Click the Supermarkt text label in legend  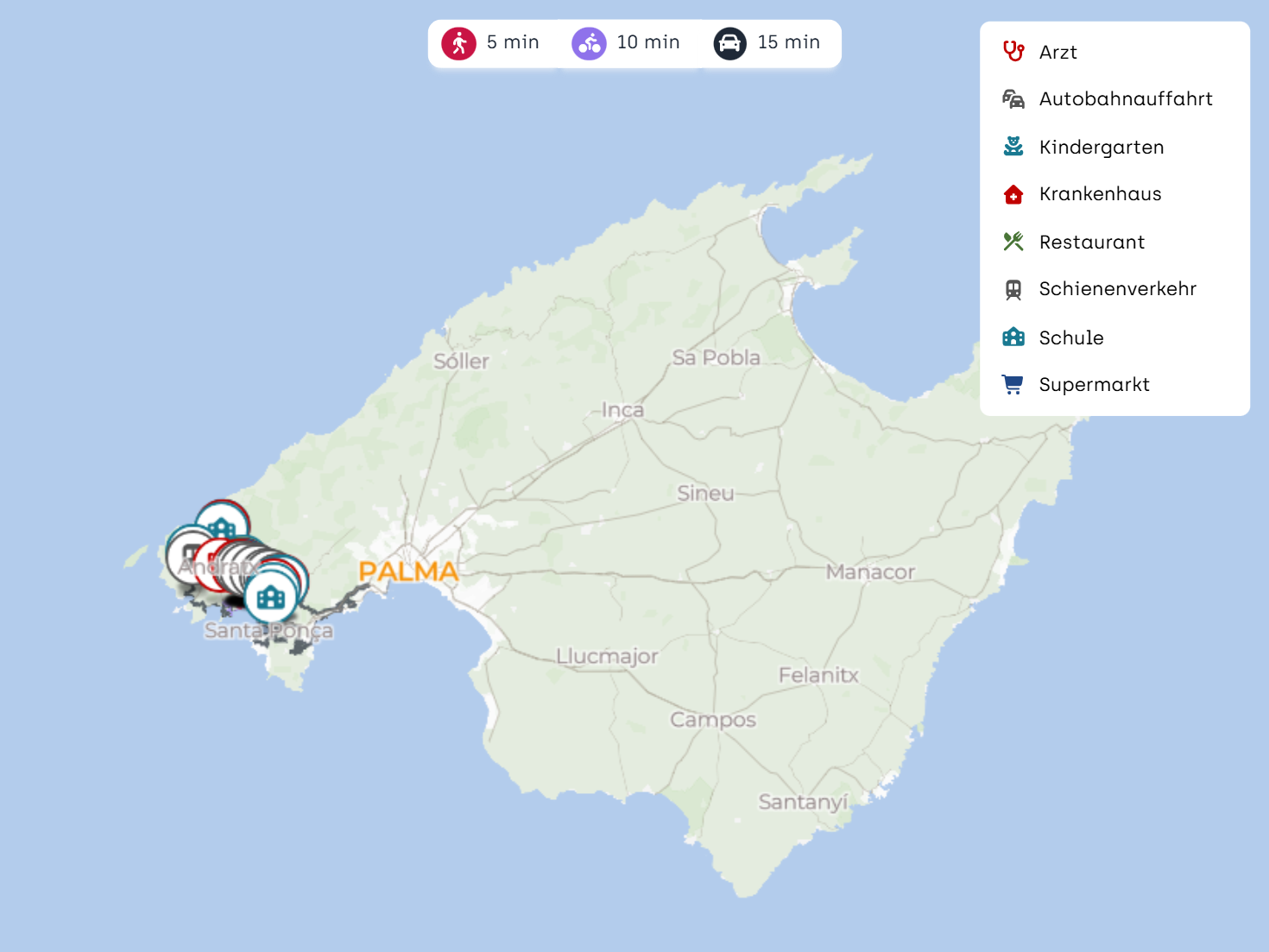1094,385
